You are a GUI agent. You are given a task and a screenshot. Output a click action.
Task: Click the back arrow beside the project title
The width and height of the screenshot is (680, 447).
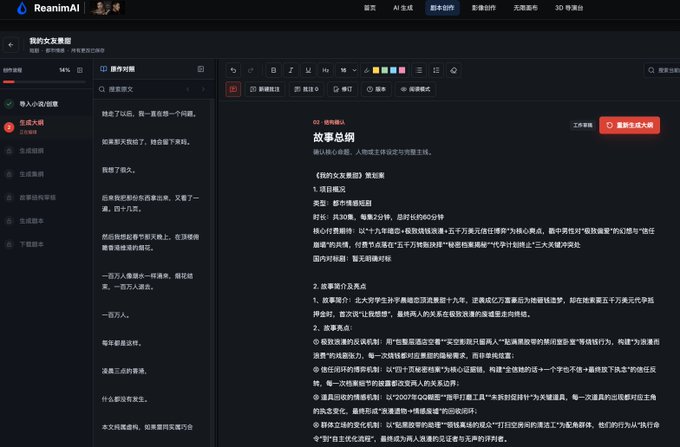coord(11,45)
